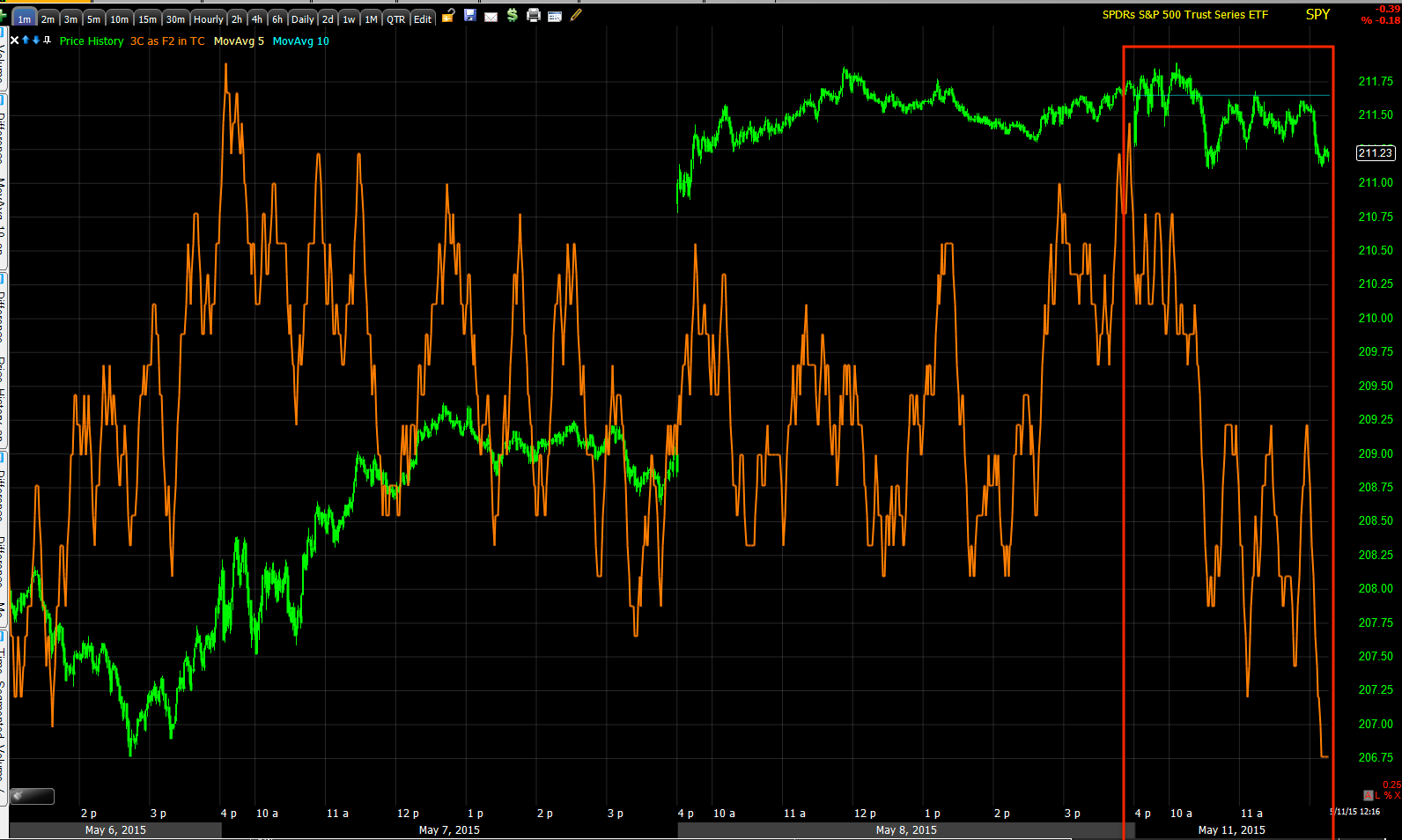Click the paintbrush button bottom-left
Viewport: 1402px width, 840px height.
click(x=32, y=796)
